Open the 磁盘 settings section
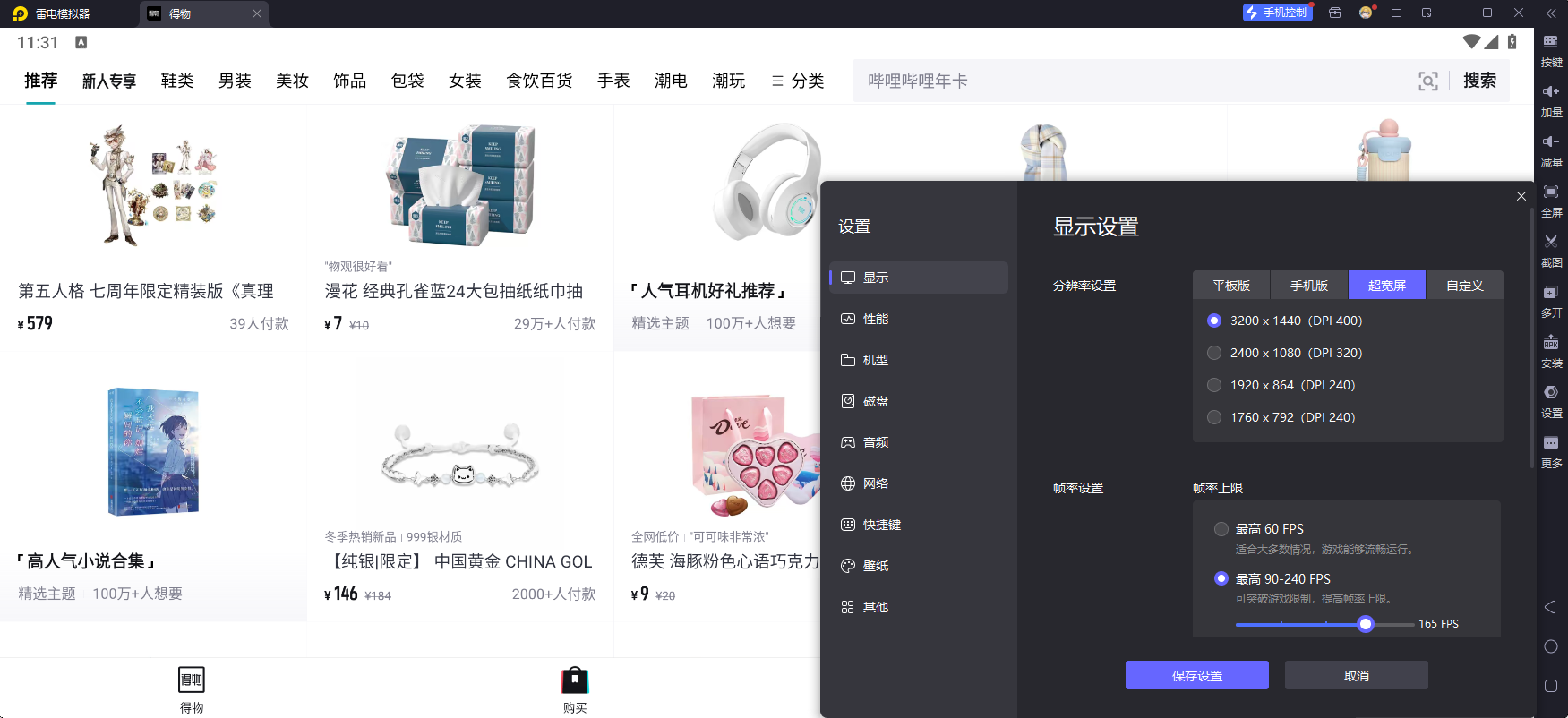The height and width of the screenshot is (718, 1568). coord(919,401)
